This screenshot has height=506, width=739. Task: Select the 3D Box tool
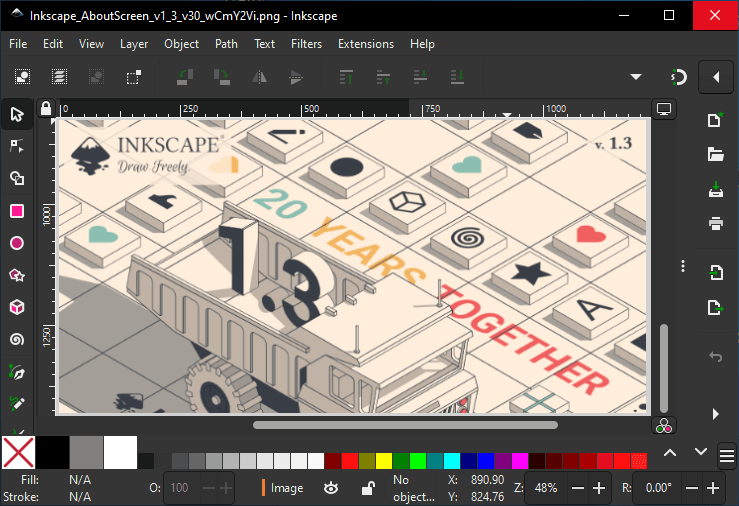click(16, 307)
